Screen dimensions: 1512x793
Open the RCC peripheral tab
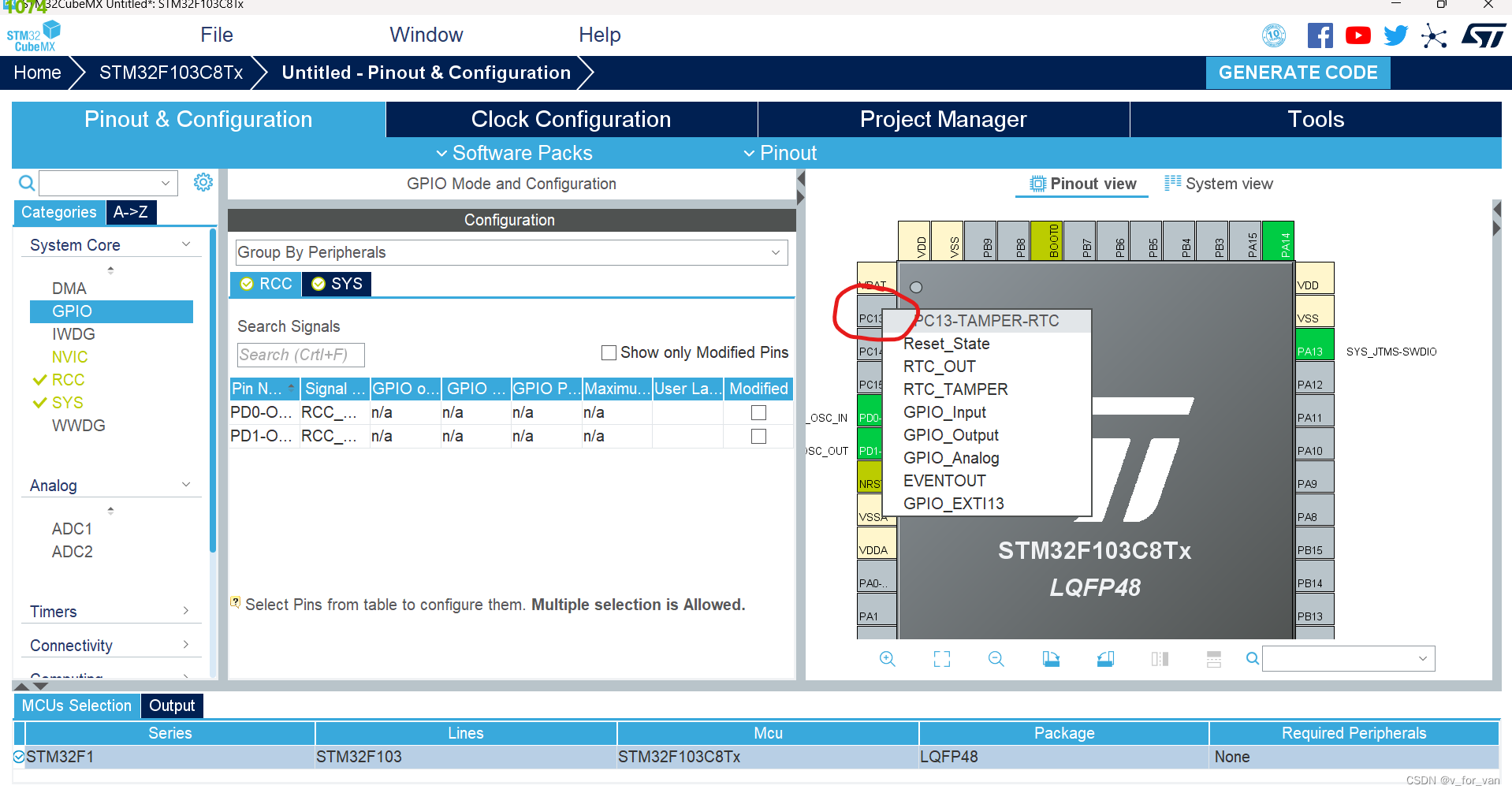pyautogui.click(x=266, y=284)
